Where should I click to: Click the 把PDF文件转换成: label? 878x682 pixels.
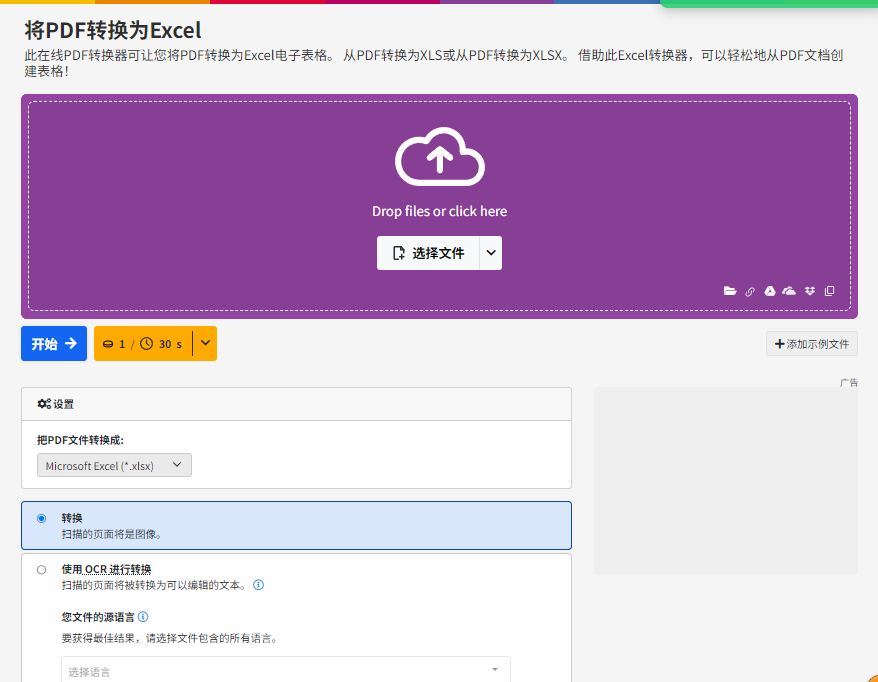[x=80, y=440]
